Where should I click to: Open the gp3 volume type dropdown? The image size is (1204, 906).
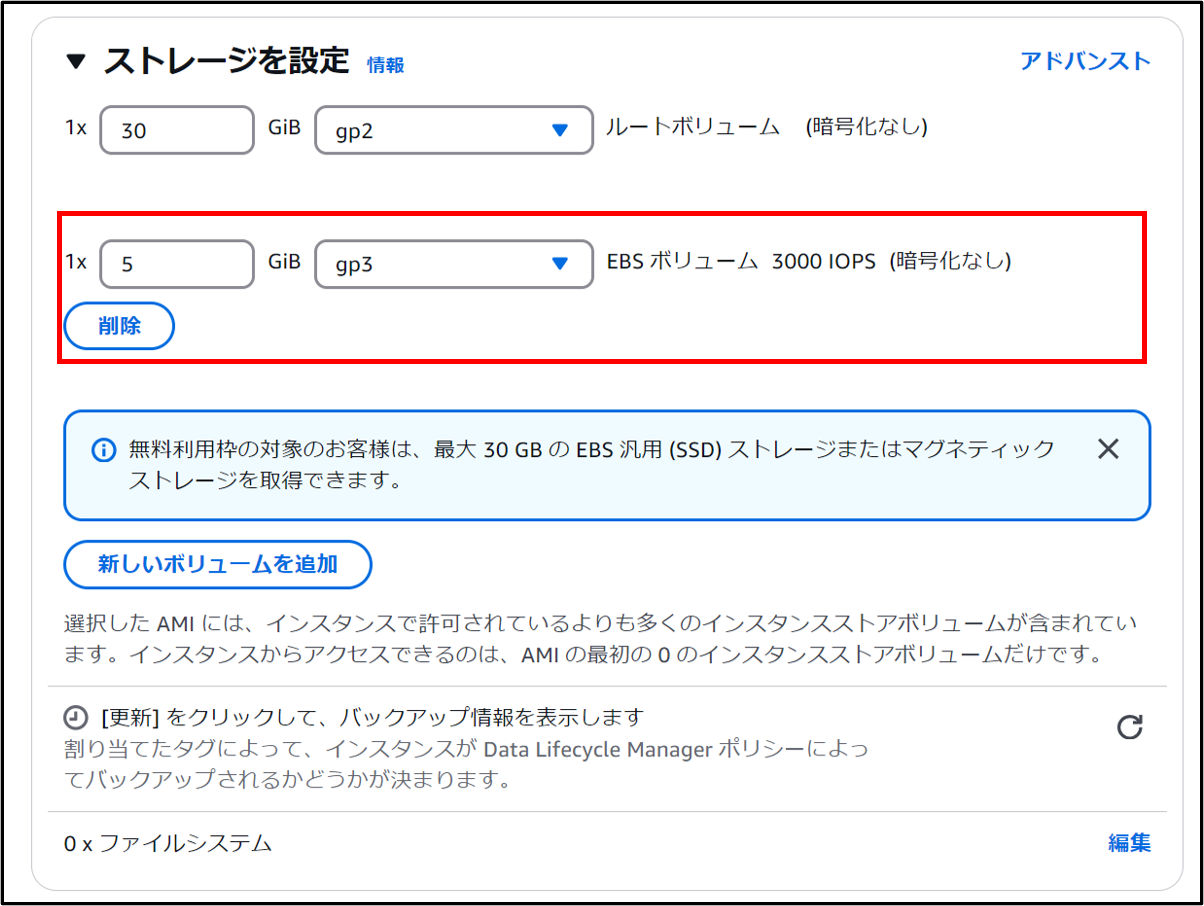454,264
